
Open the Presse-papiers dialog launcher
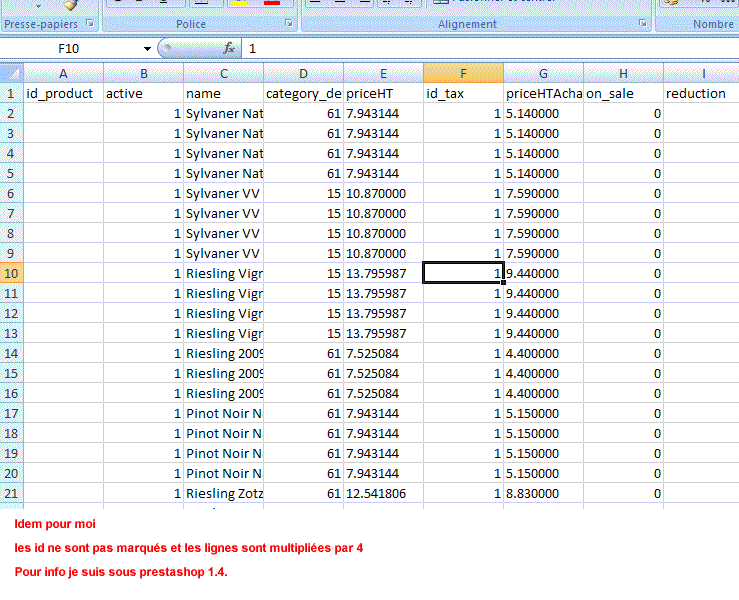click(x=89, y=23)
